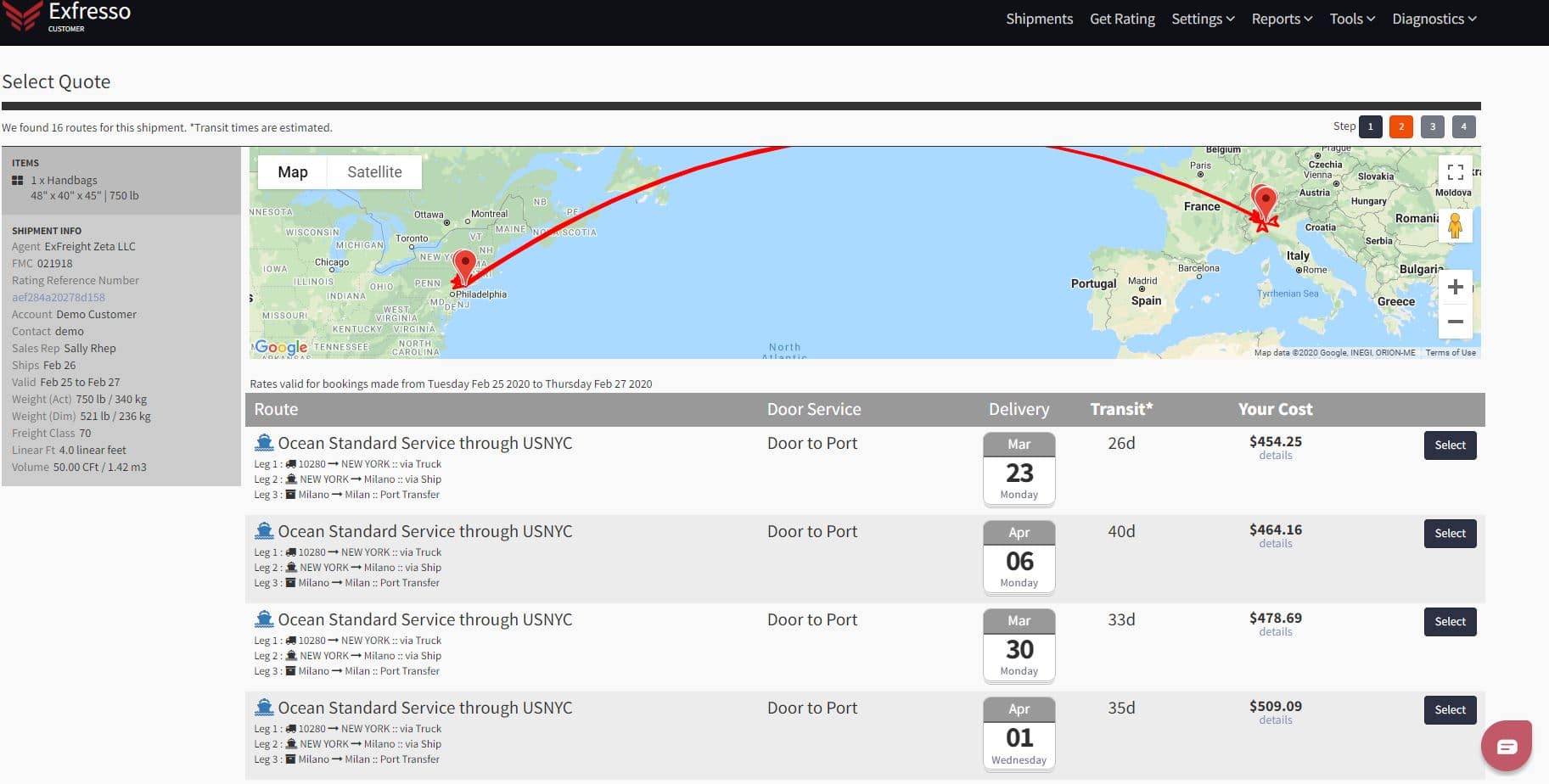This screenshot has width=1549, height=784.
Task: Click the ship icon of $464.16 route
Action: pos(264,531)
